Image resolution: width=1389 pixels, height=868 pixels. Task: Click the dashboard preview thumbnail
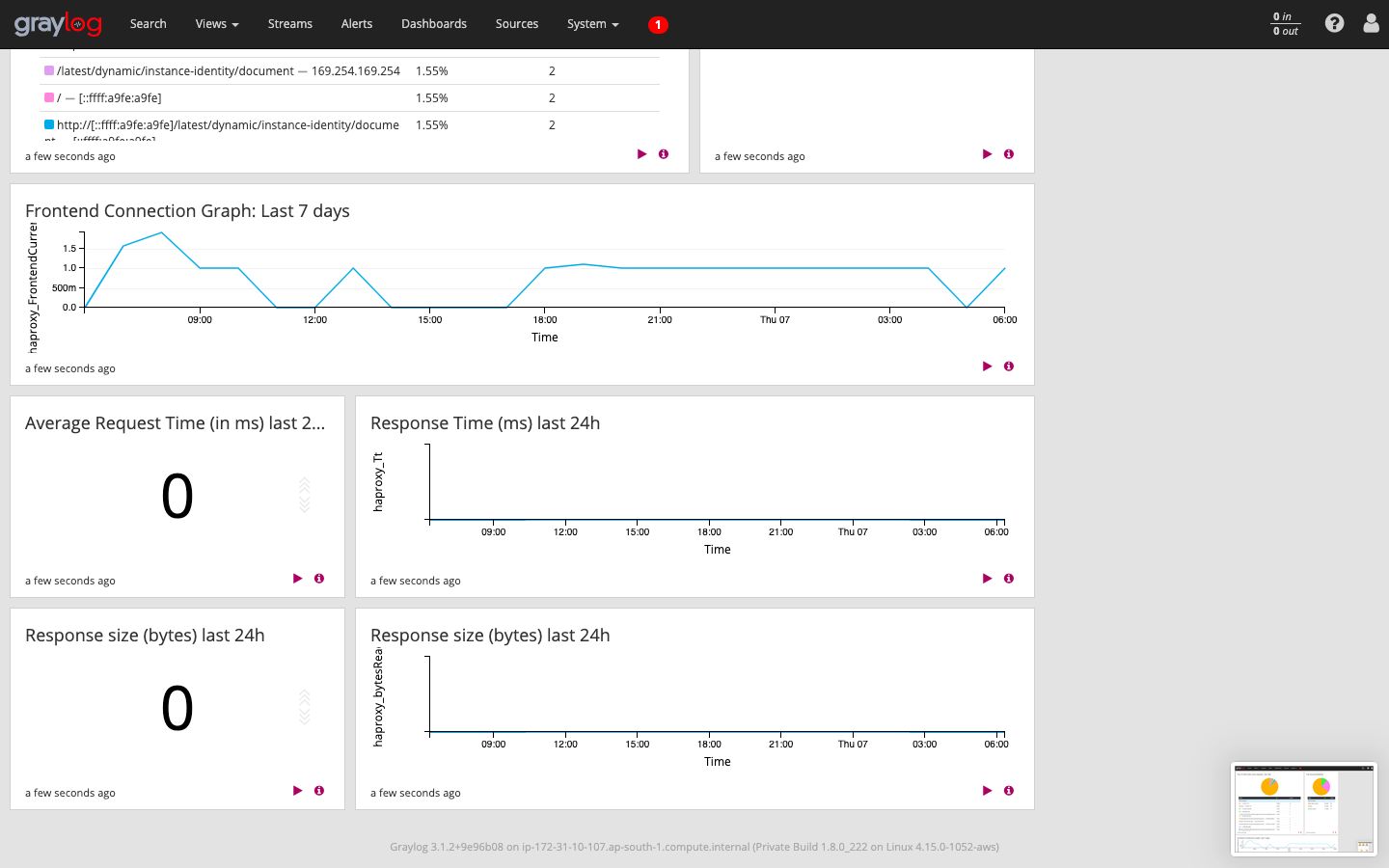(x=1304, y=809)
